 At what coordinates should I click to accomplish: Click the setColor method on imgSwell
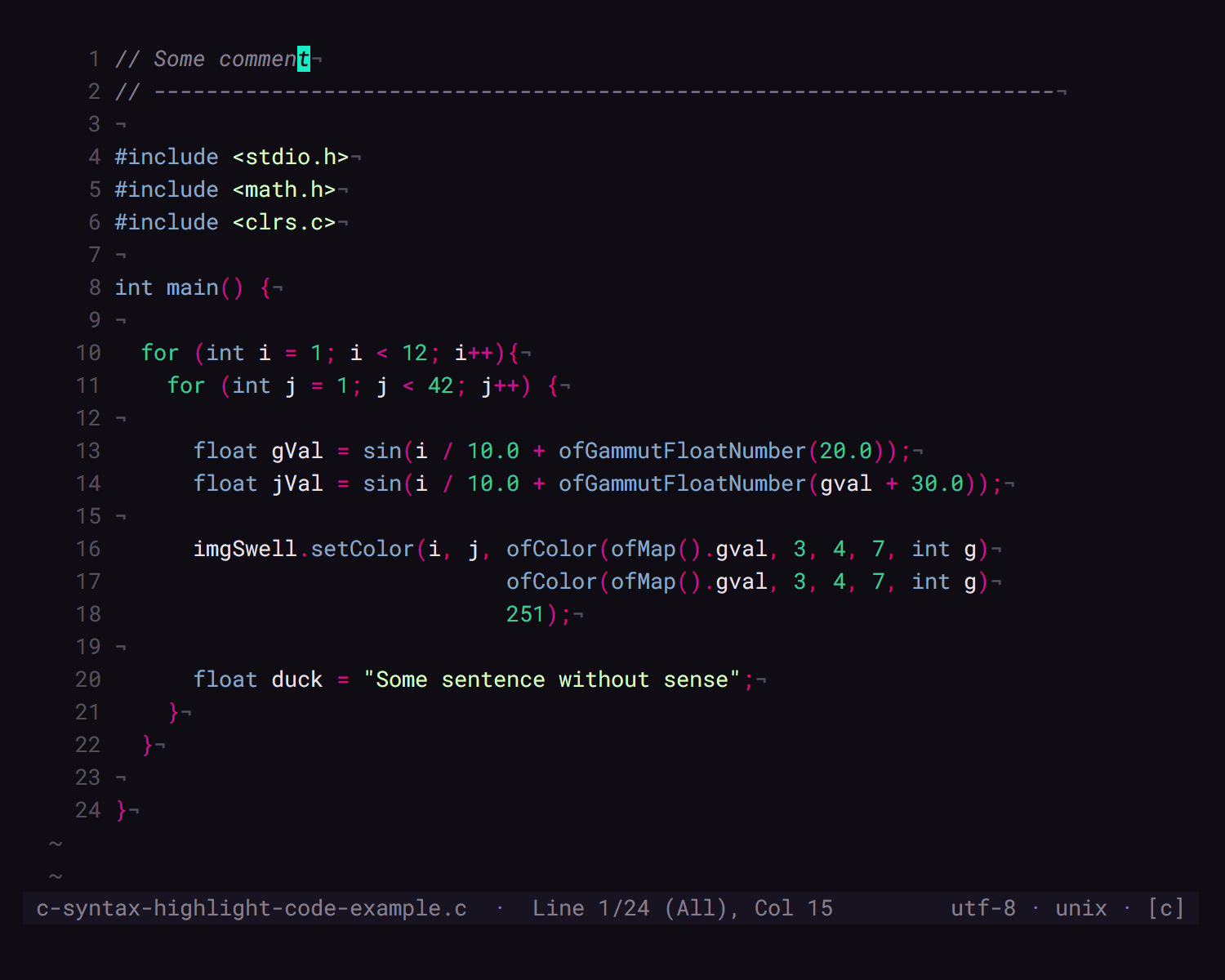[x=361, y=549]
